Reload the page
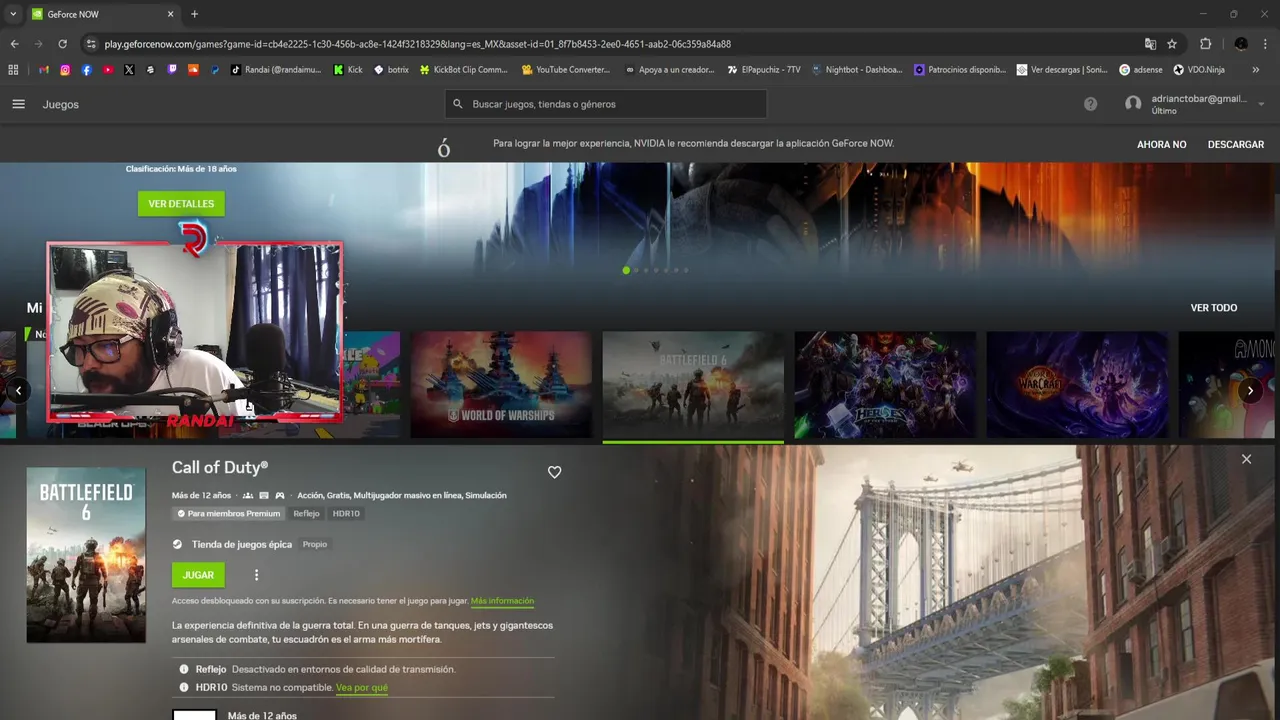The width and height of the screenshot is (1280, 720). [x=62, y=44]
